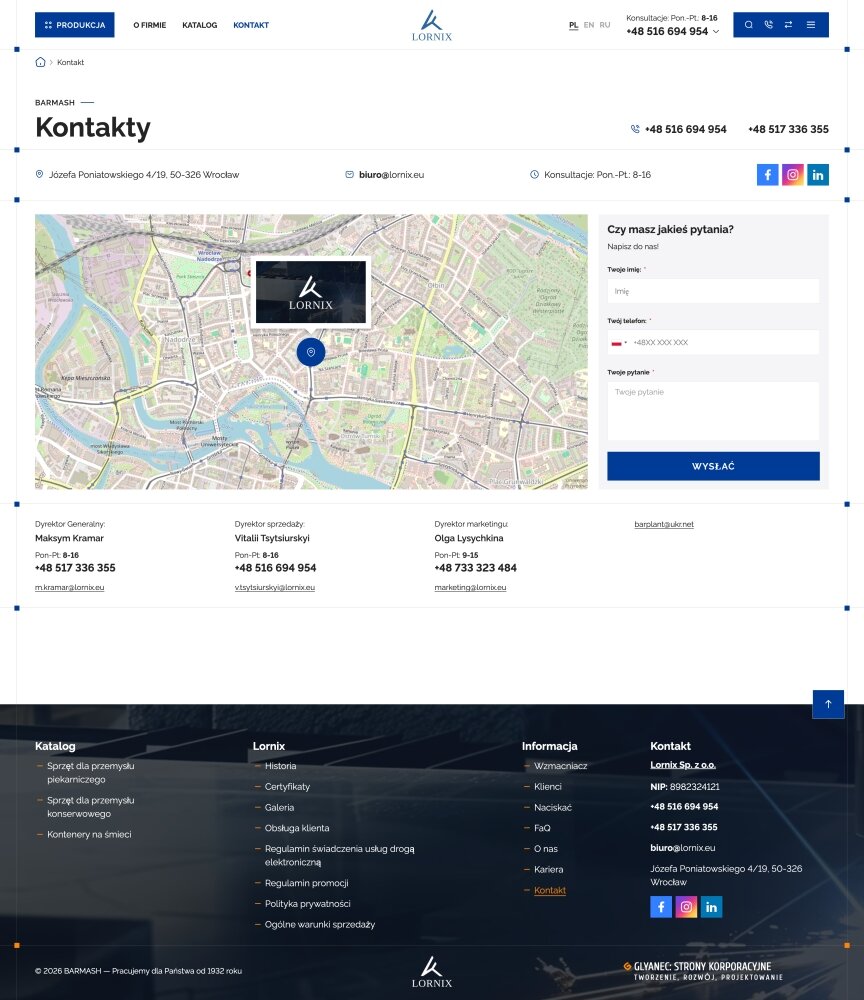This screenshot has height=1000, width=864.
Task: Open Facebook icon beside the consultation hours
Action: (x=768, y=175)
